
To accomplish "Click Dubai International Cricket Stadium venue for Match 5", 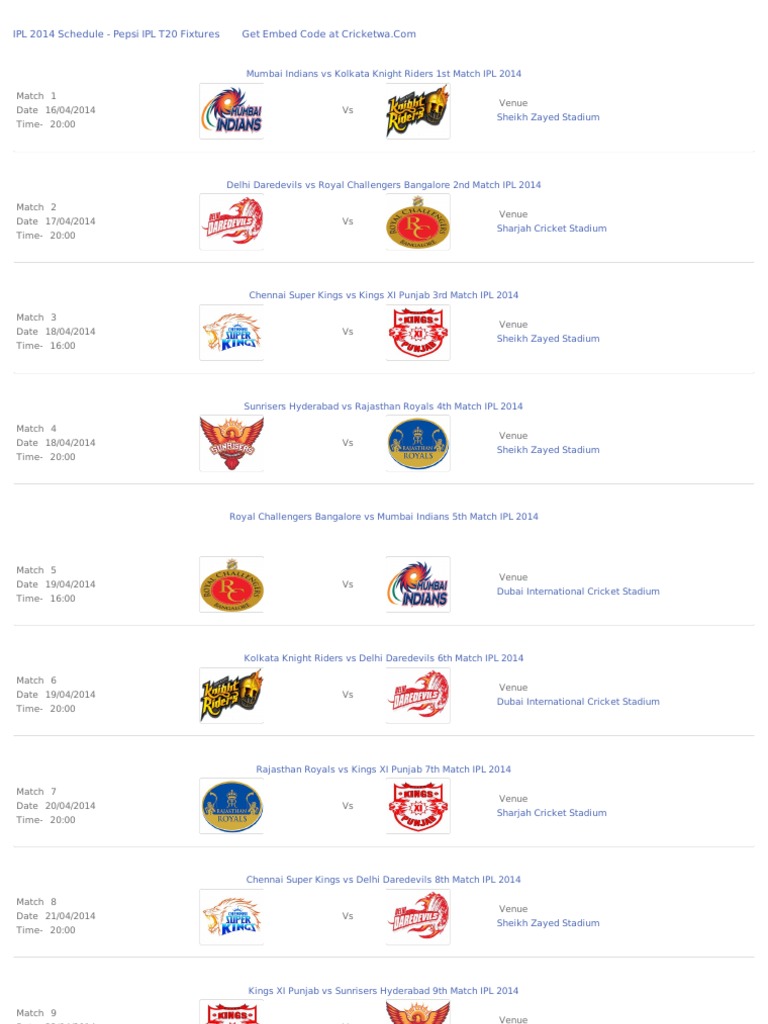I will pyautogui.click(x=578, y=591).
